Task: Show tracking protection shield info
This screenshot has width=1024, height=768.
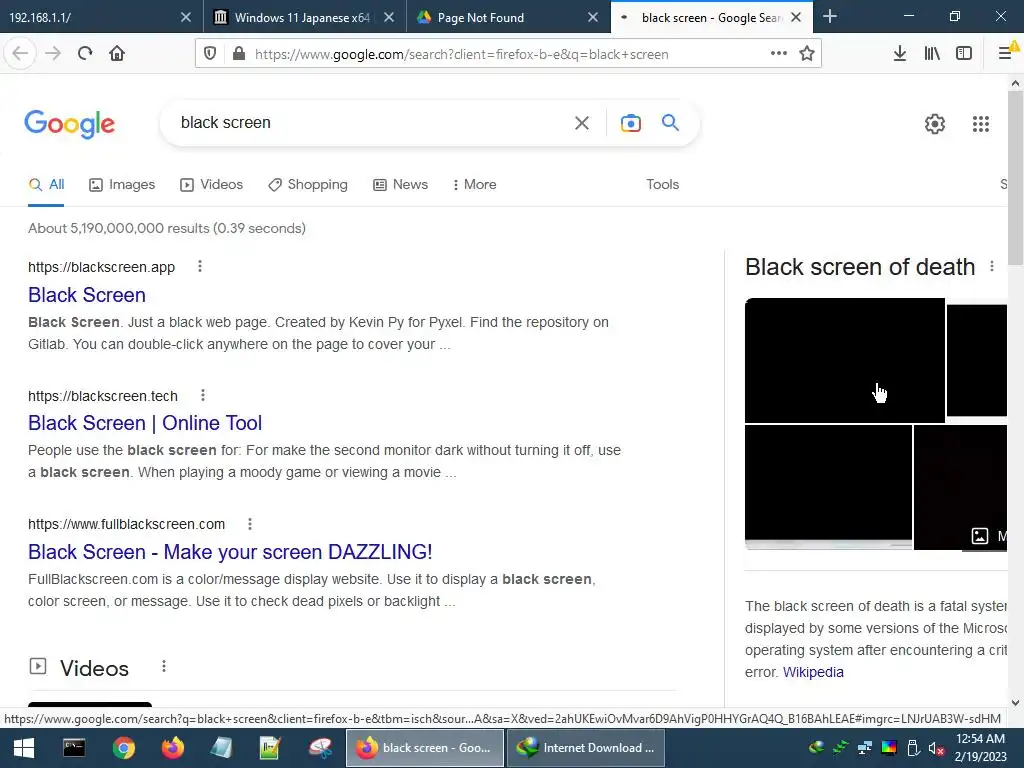Action: (210, 54)
